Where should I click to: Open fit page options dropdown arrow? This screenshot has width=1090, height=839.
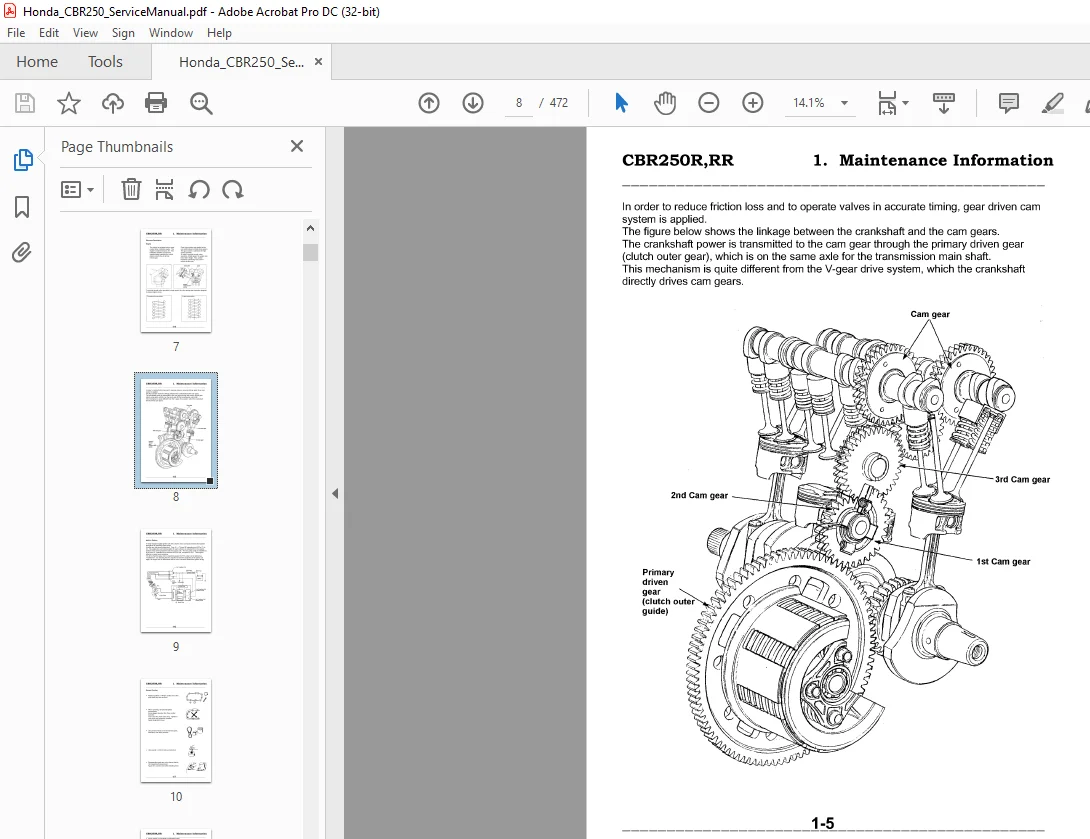[905, 103]
